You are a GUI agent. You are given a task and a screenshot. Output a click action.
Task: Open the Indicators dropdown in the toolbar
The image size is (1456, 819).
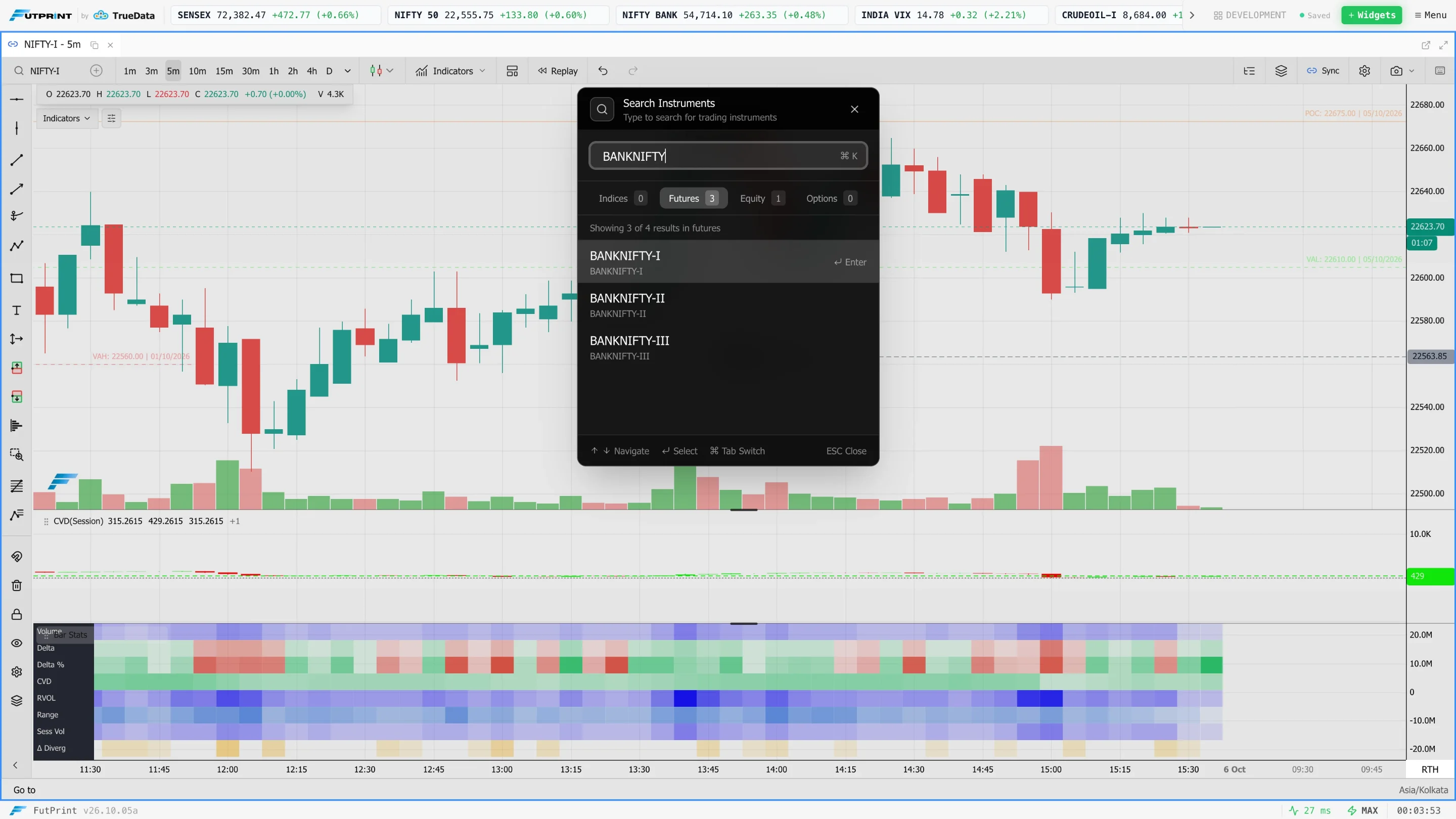pyautogui.click(x=450, y=71)
